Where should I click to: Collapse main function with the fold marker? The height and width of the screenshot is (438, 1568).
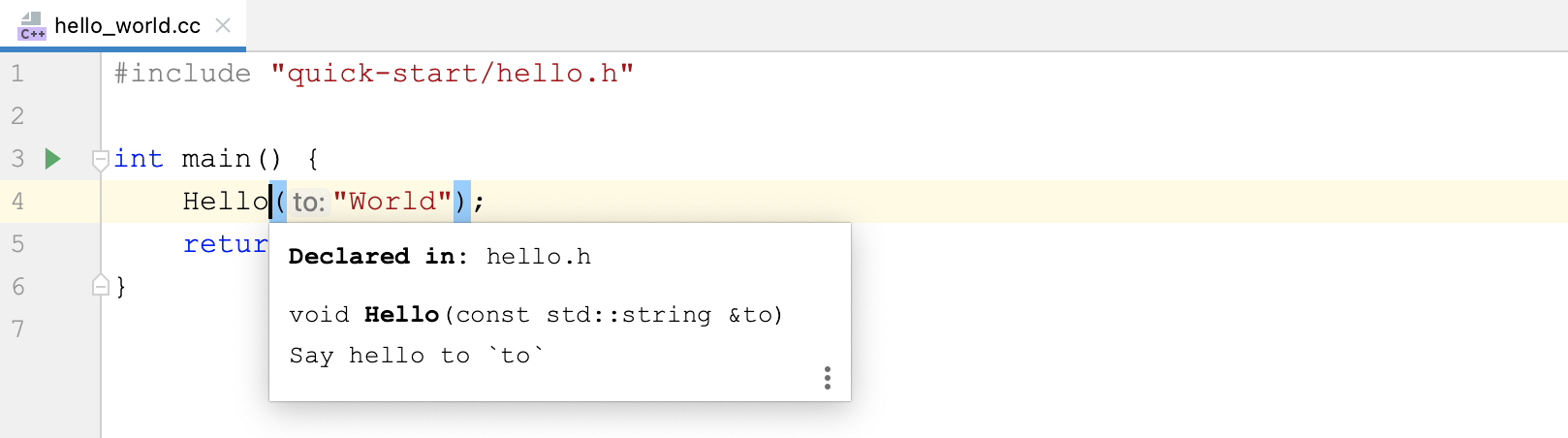click(100, 159)
